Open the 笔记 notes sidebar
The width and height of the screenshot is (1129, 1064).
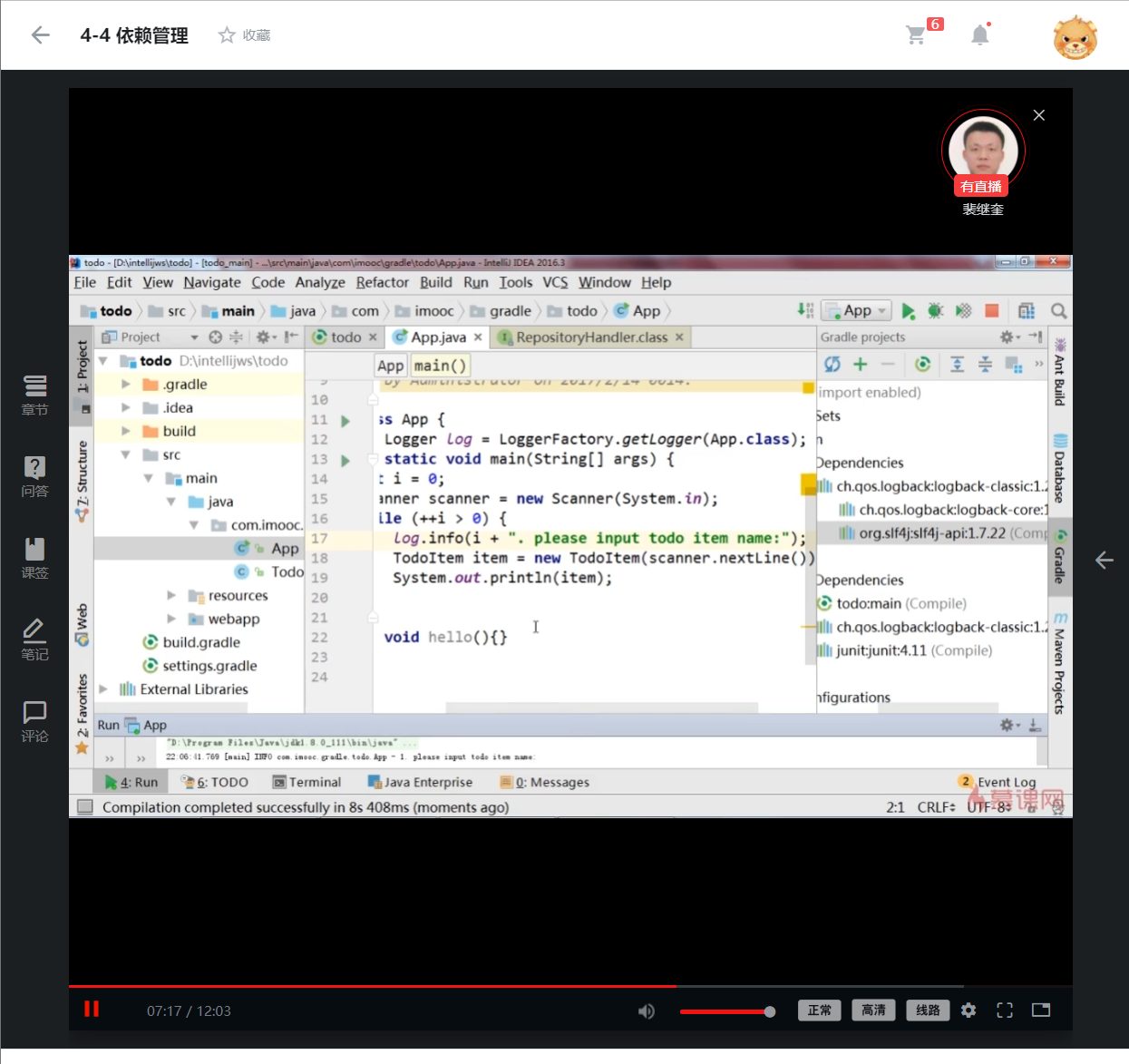34,639
